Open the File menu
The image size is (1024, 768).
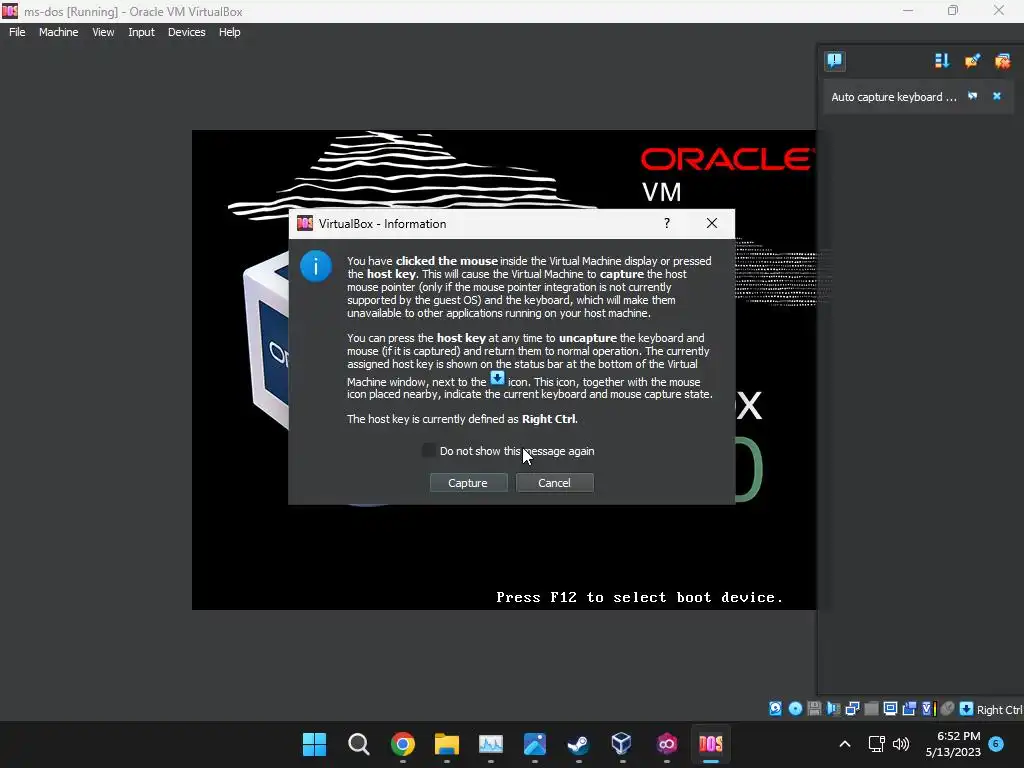click(17, 32)
